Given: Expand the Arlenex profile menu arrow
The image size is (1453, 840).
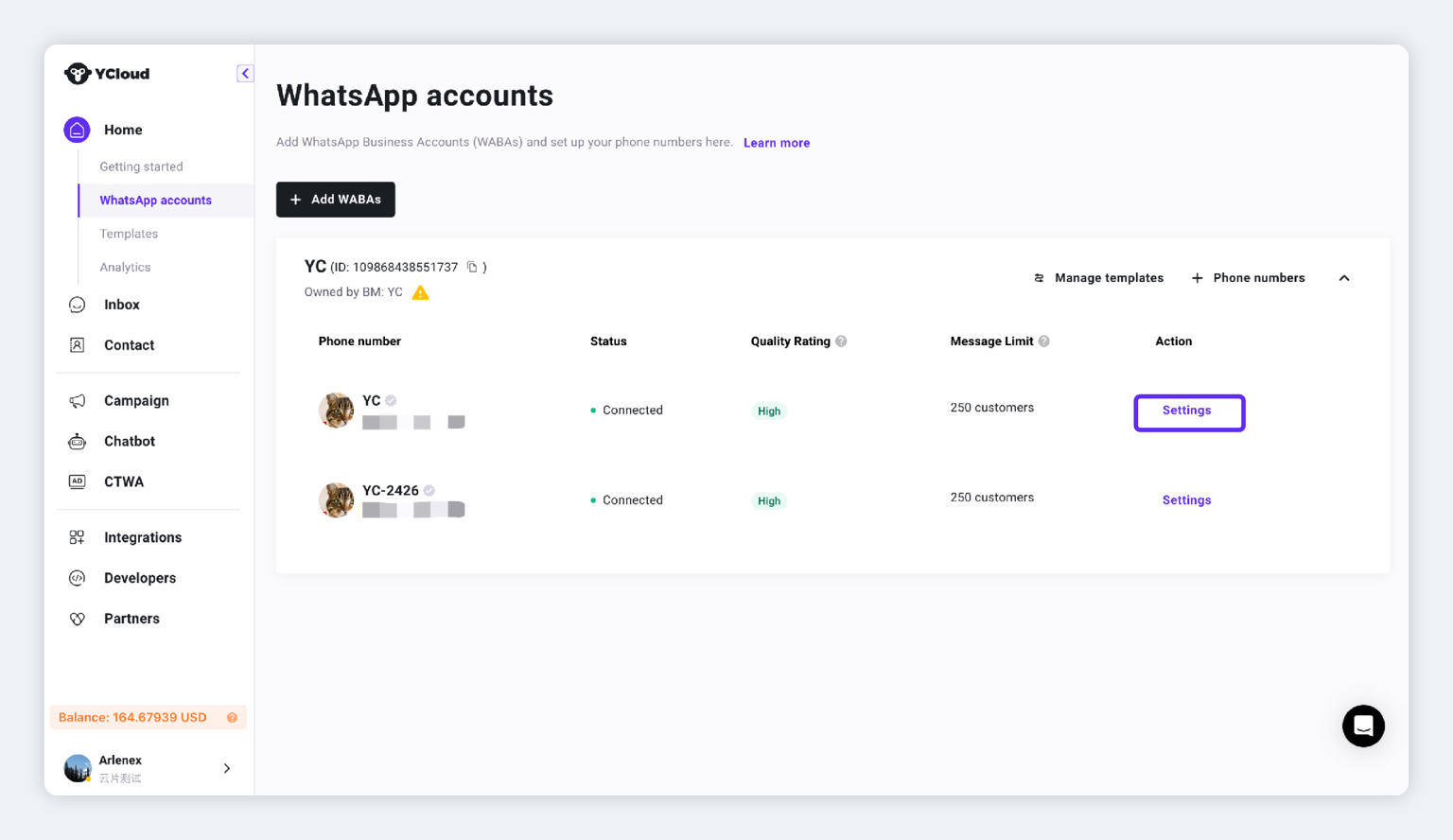Looking at the screenshot, I should pos(227,768).
